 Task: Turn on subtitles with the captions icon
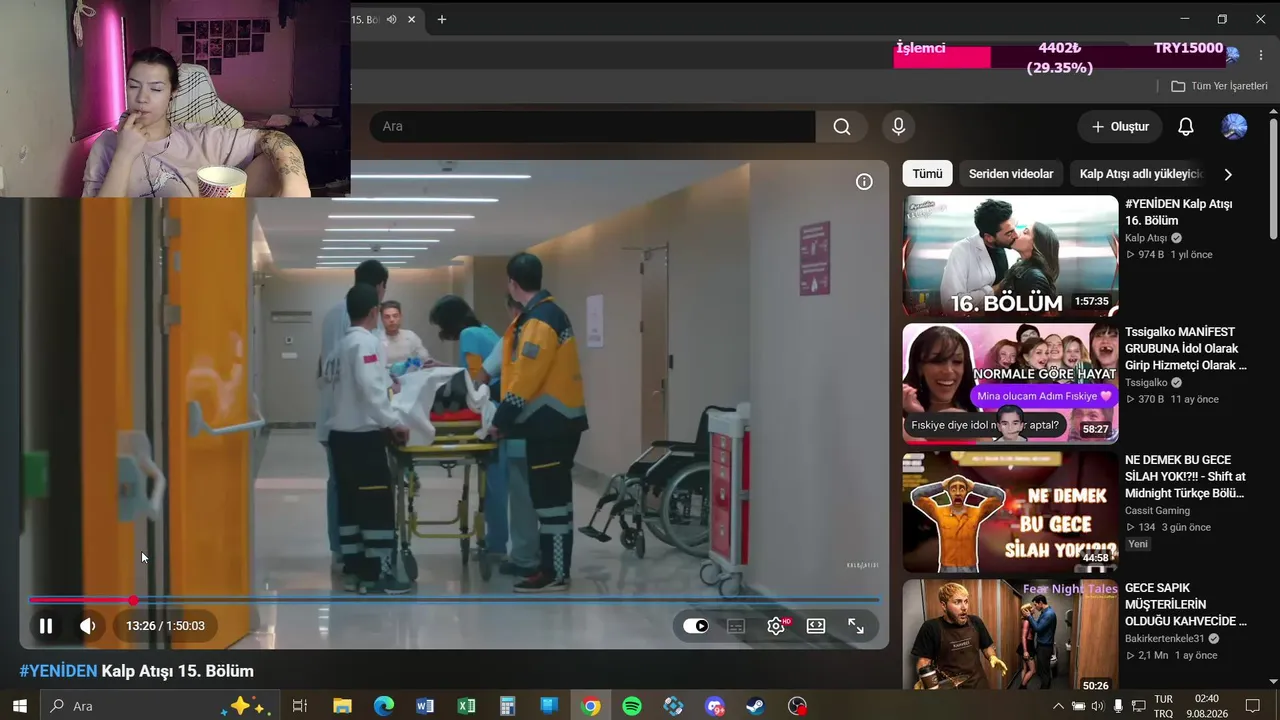click(736, 626)
